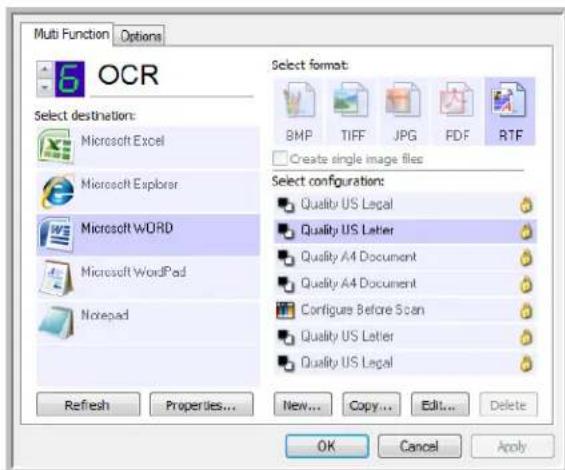
Task: Create a configuration with New... button
Action: [x=303, y=405]
